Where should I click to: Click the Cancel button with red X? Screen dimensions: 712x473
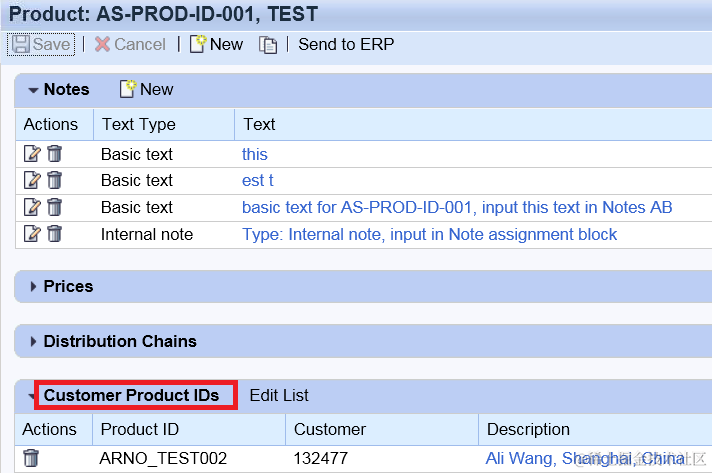pyautogui.click(x=130, y=44)
